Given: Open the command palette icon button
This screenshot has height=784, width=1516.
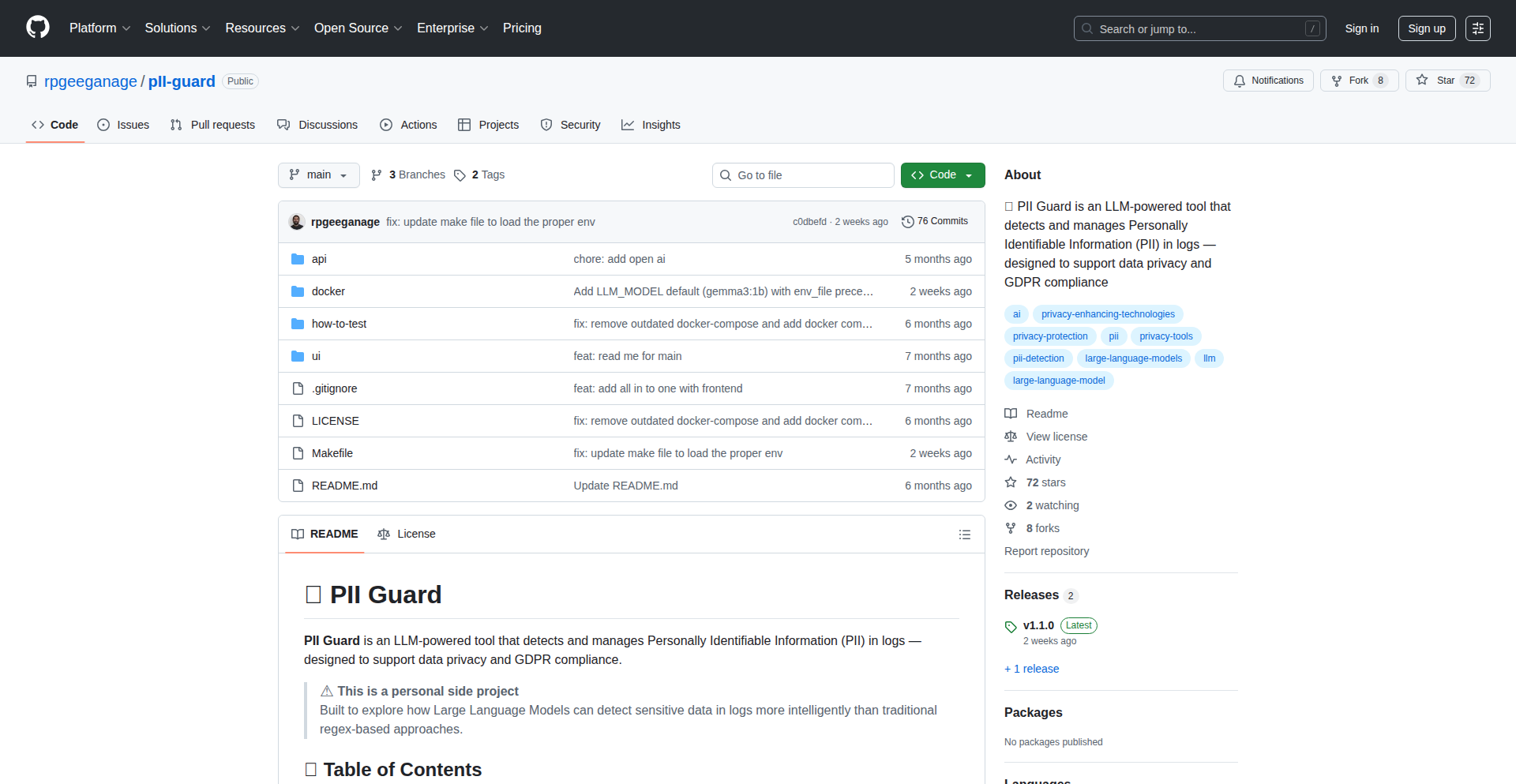Looking at the screenshot, I should (1478, 28).
